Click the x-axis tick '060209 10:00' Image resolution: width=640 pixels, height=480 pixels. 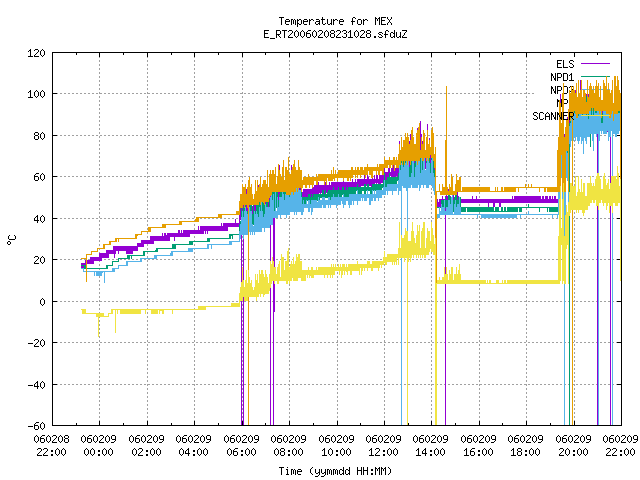[337, 446]
